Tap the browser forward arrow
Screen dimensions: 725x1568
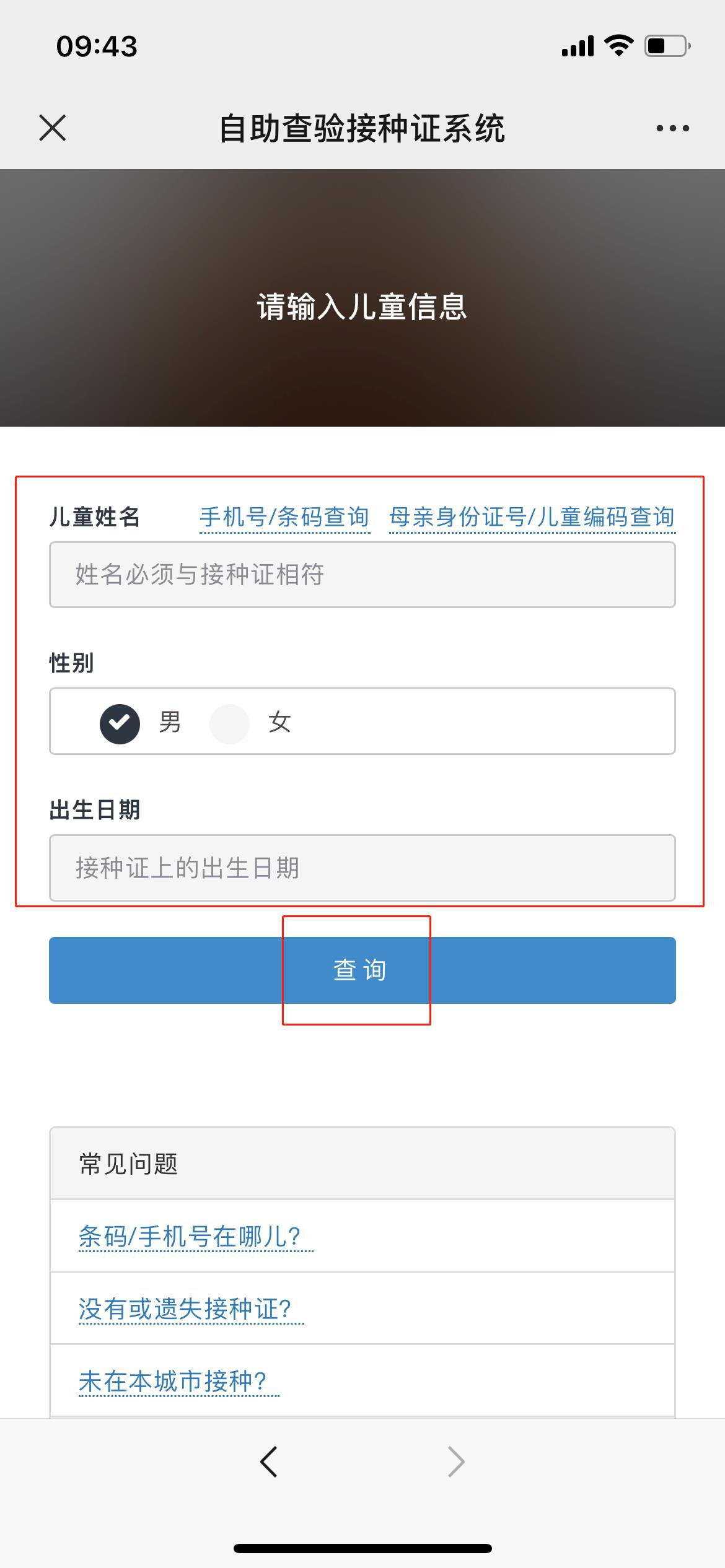[456, 1462]
